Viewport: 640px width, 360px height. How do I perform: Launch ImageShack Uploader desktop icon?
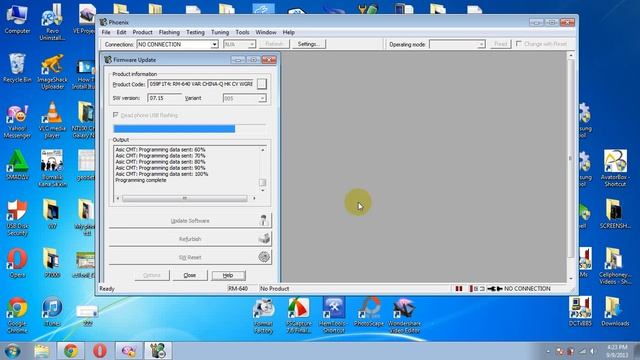click(x=52, y=71)
